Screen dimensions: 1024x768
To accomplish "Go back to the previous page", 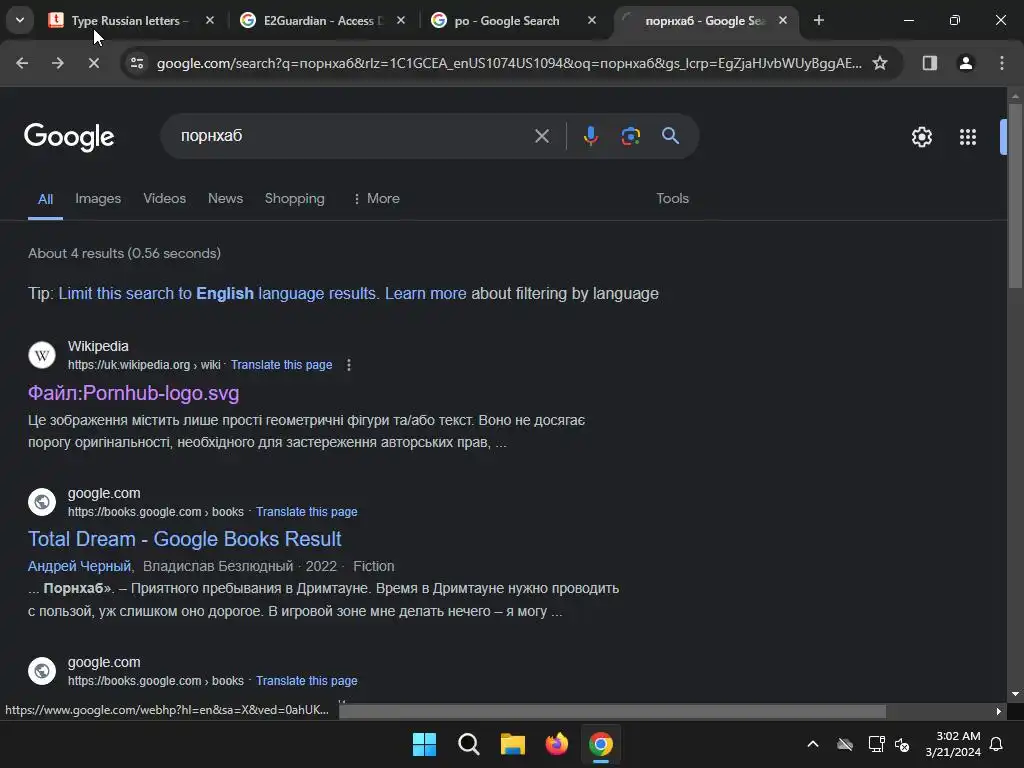I will tap(22, 63).
